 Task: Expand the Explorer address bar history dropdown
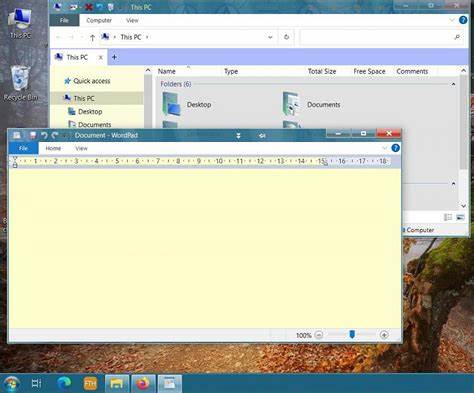(x=270, y=37)
